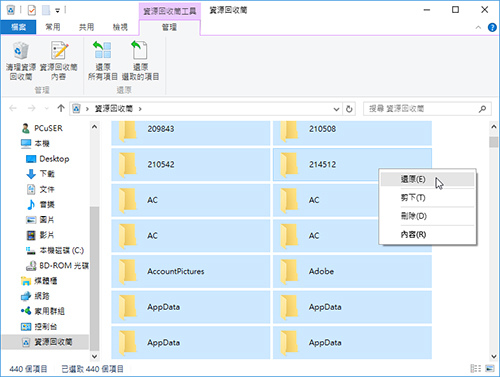Expand address bar history dropdown
Image resolution: width=500 pixels, height=377 pixels.
(337, 109)
